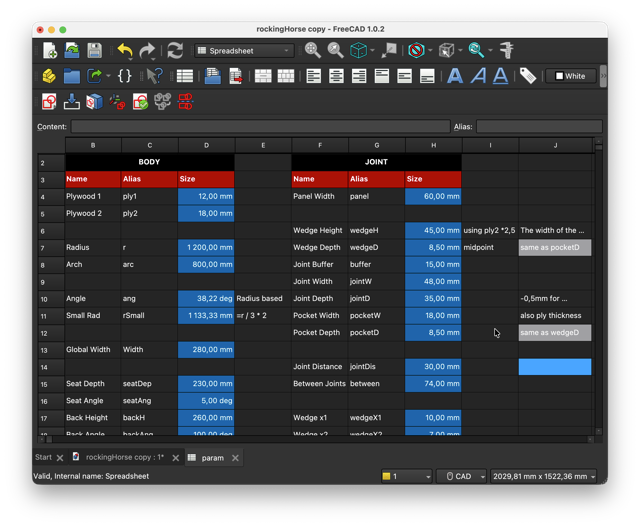This screenshot has width=640, height=527.
Task: Expand the redo history arrow
Action: 153,59
